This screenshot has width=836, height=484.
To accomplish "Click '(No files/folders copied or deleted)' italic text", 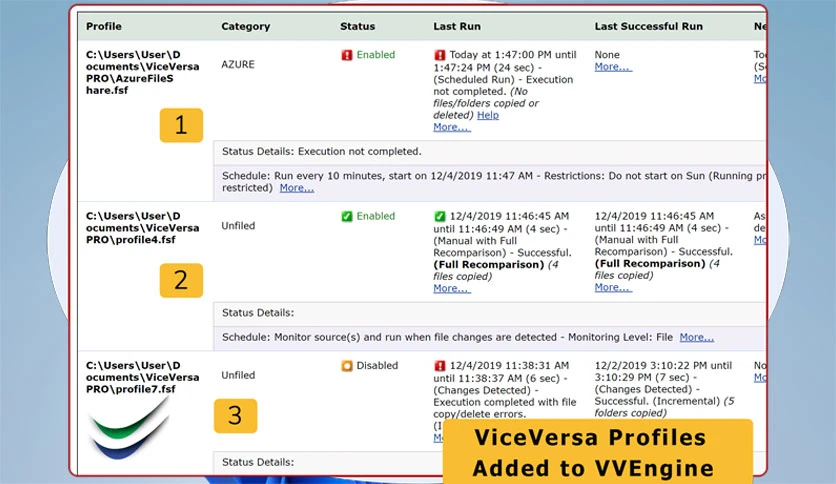I will [x=485, y=103].
